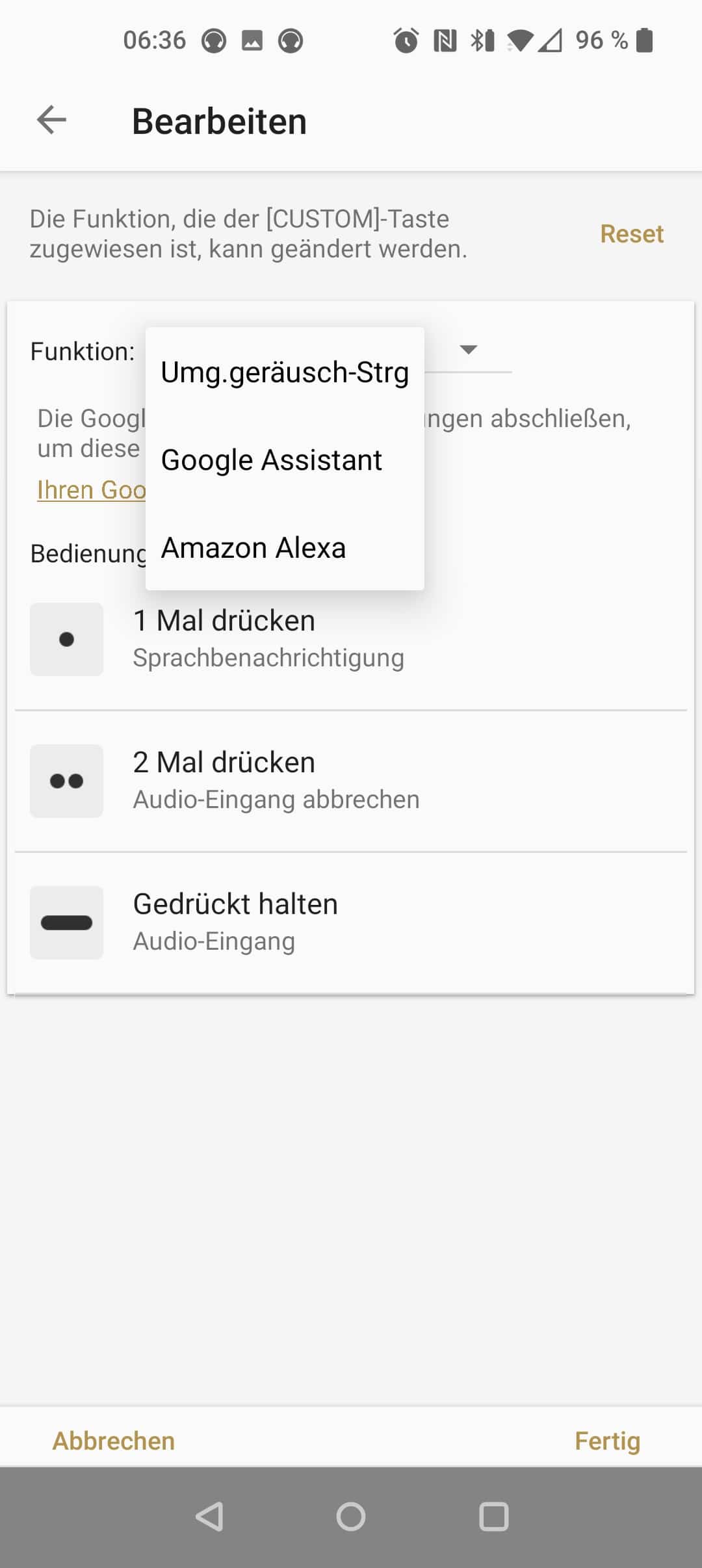Select Umg.geräusch-Strg from the dropdown
Screen dimensions: 702x1568
tap(285, 372)
